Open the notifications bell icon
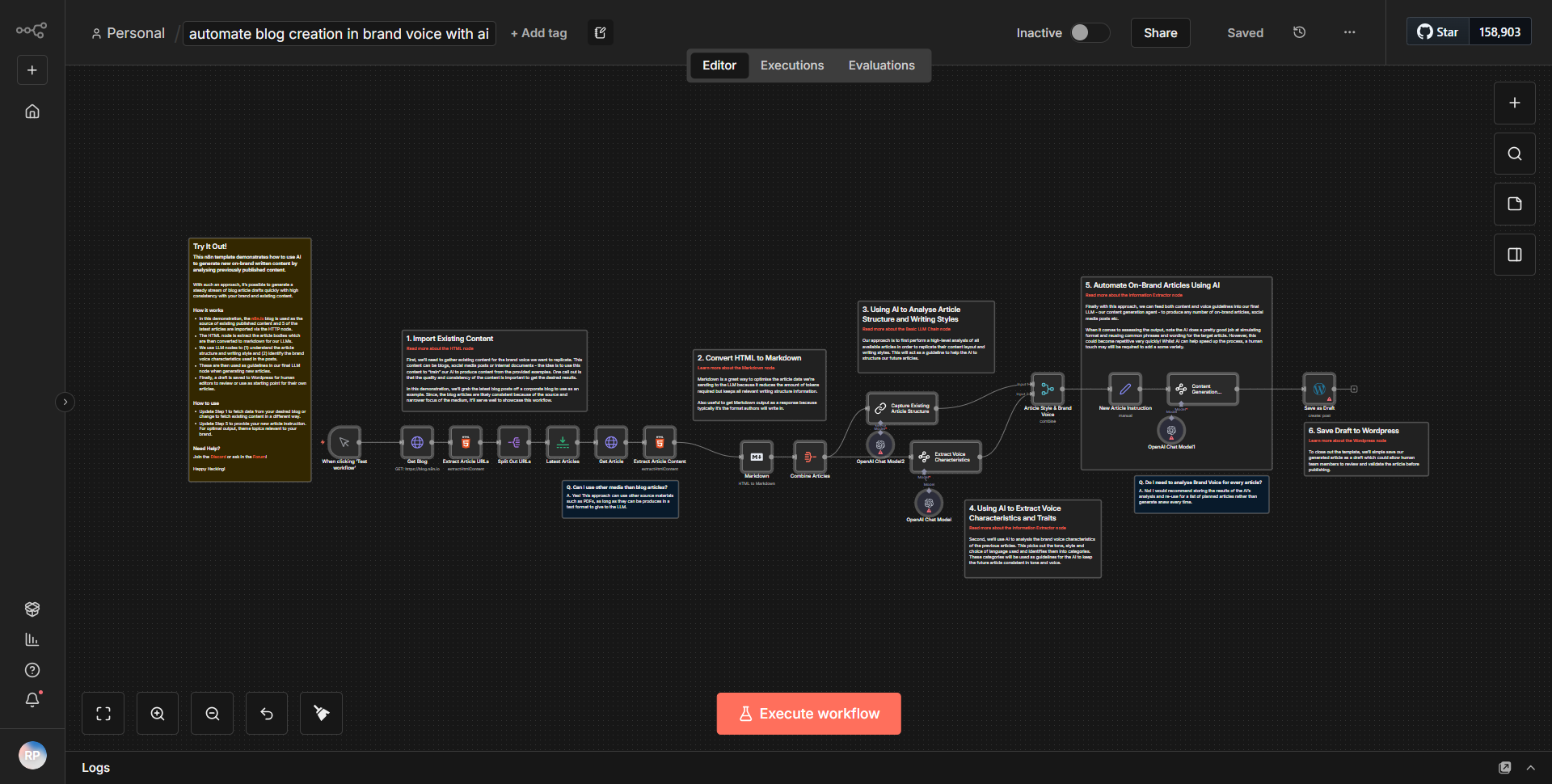 coord(32,700)
